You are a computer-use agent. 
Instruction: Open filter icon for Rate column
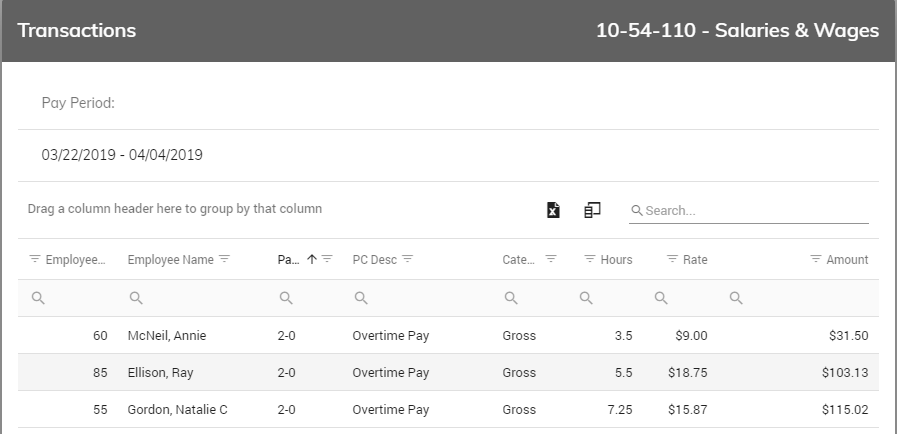coord(673,259)
